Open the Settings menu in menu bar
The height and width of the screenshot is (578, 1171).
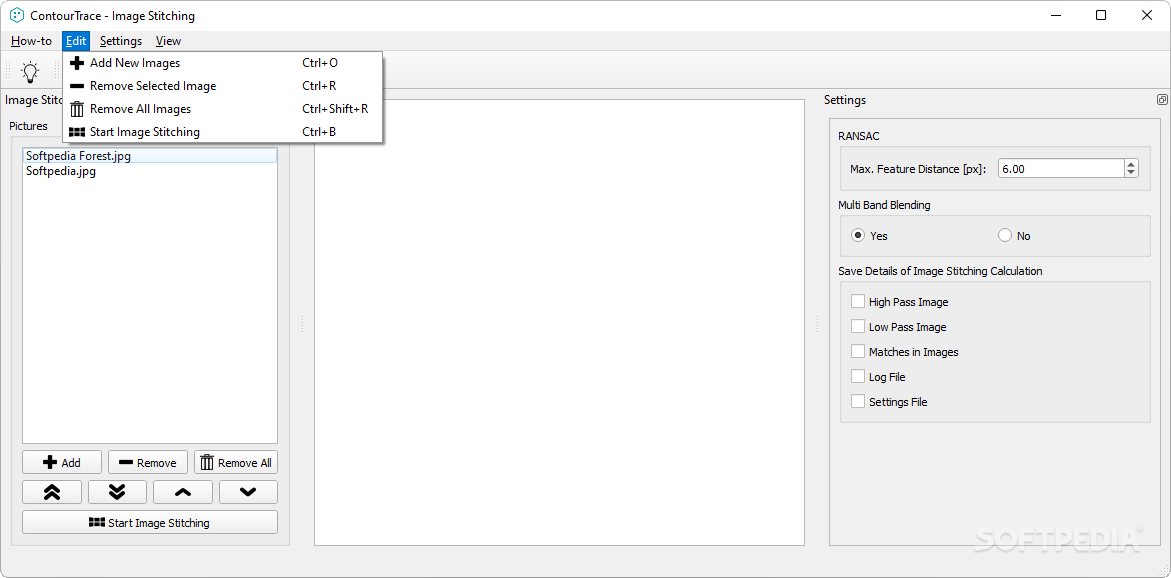pos(121,41)
